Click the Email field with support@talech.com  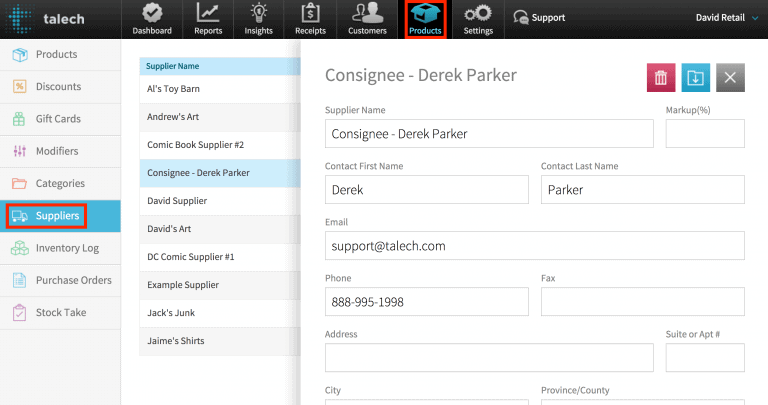534,246
